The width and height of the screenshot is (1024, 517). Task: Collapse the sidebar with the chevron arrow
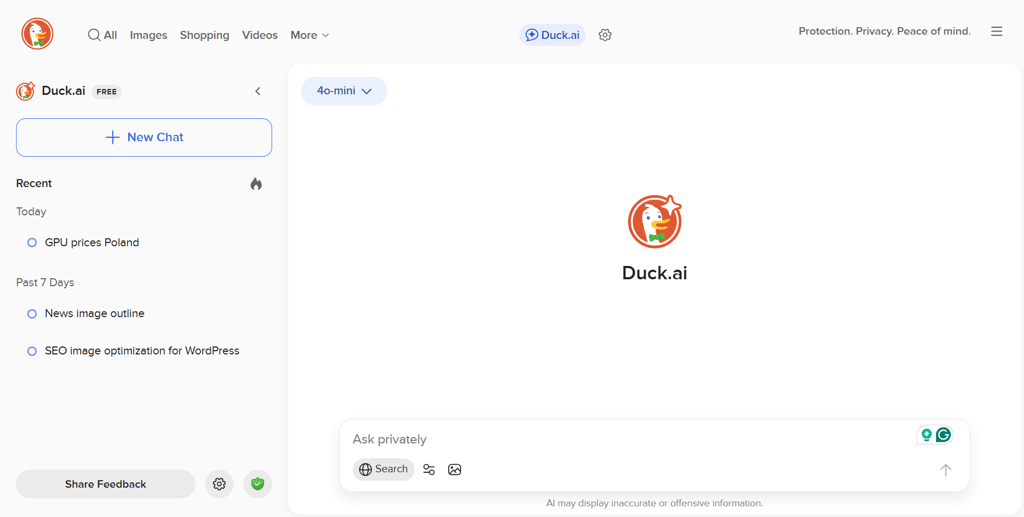pyautogui.click(x=257, y=91)
